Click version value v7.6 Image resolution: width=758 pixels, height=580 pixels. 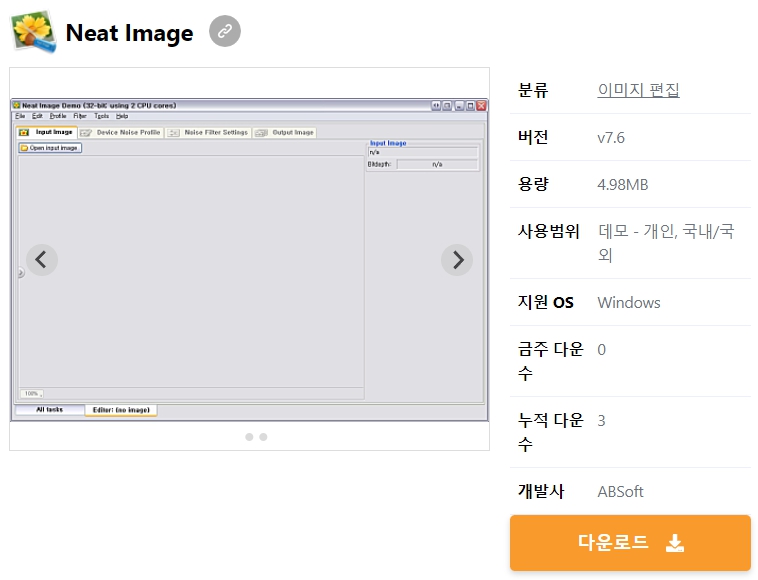(x=611, y=138)
